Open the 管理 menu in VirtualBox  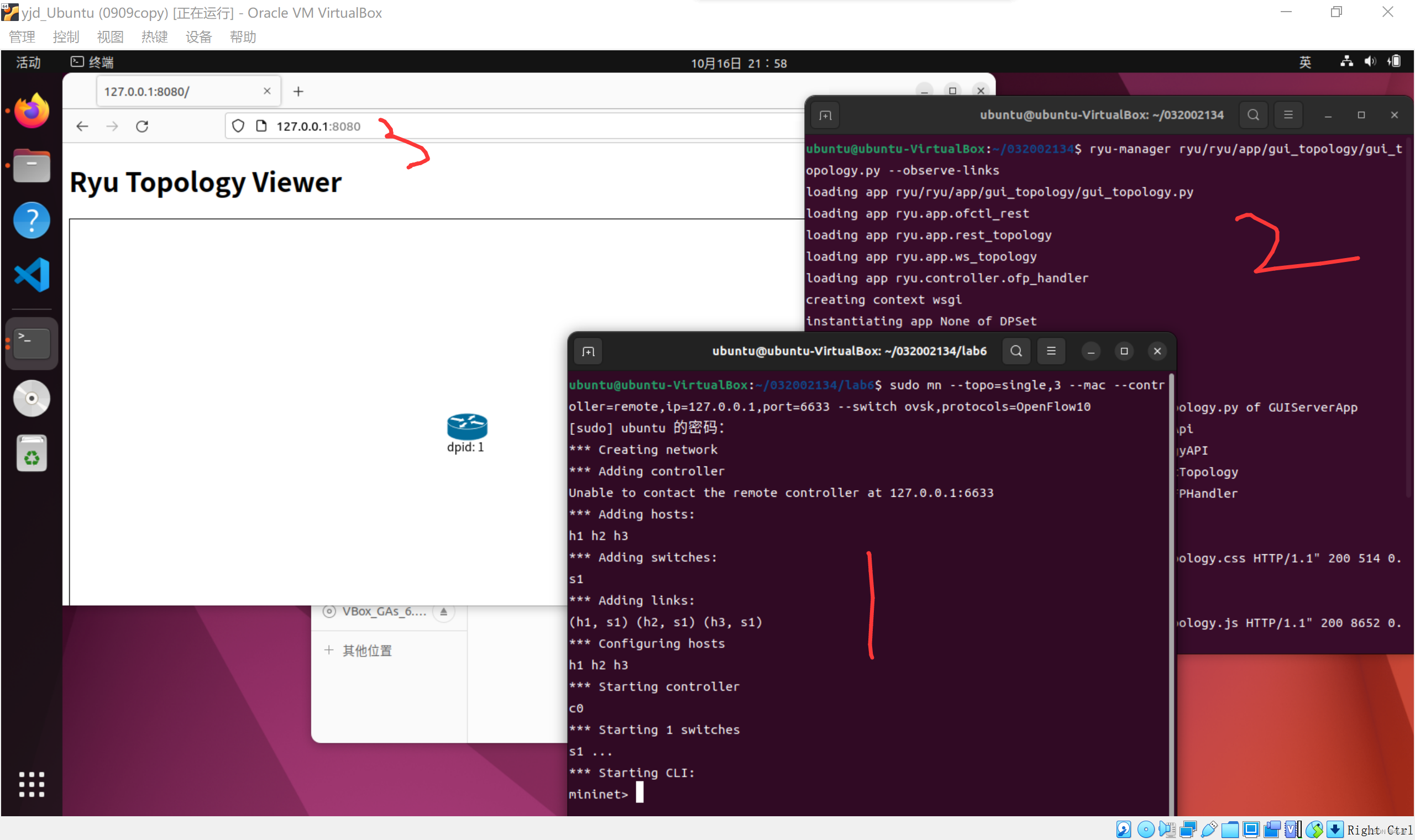pyautogui.click(x=22, y=37)
